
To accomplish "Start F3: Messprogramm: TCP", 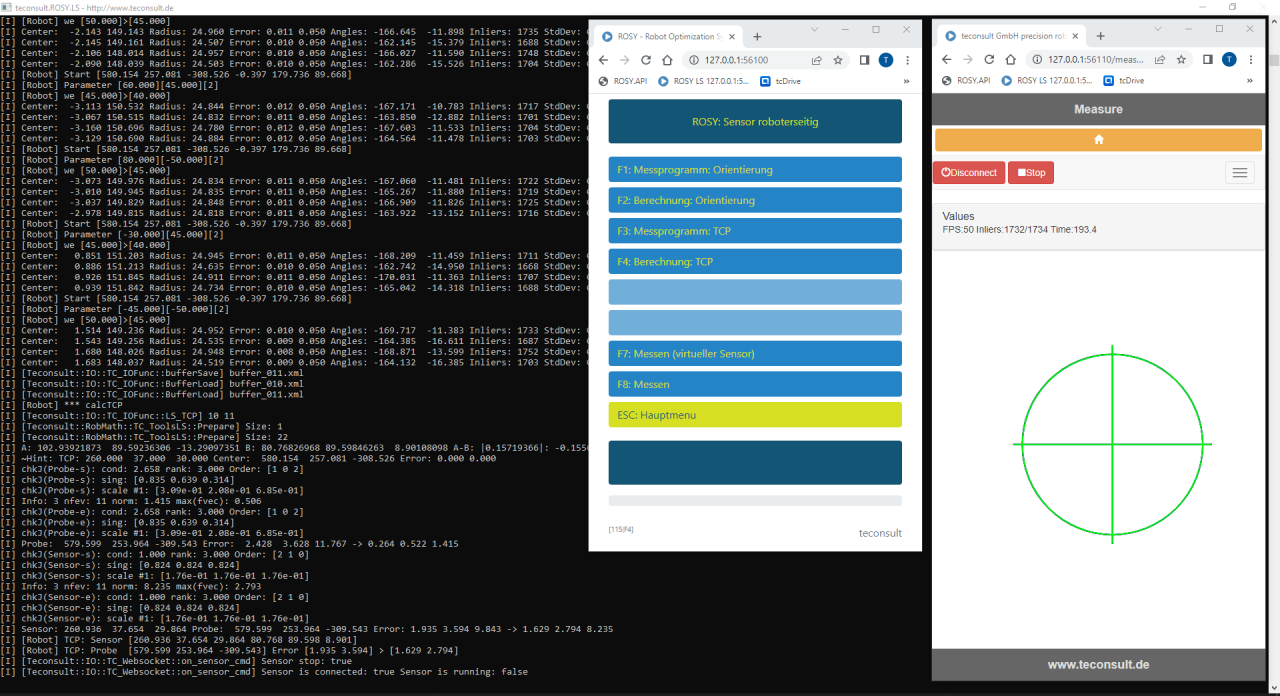I will [x=755, y=231].
